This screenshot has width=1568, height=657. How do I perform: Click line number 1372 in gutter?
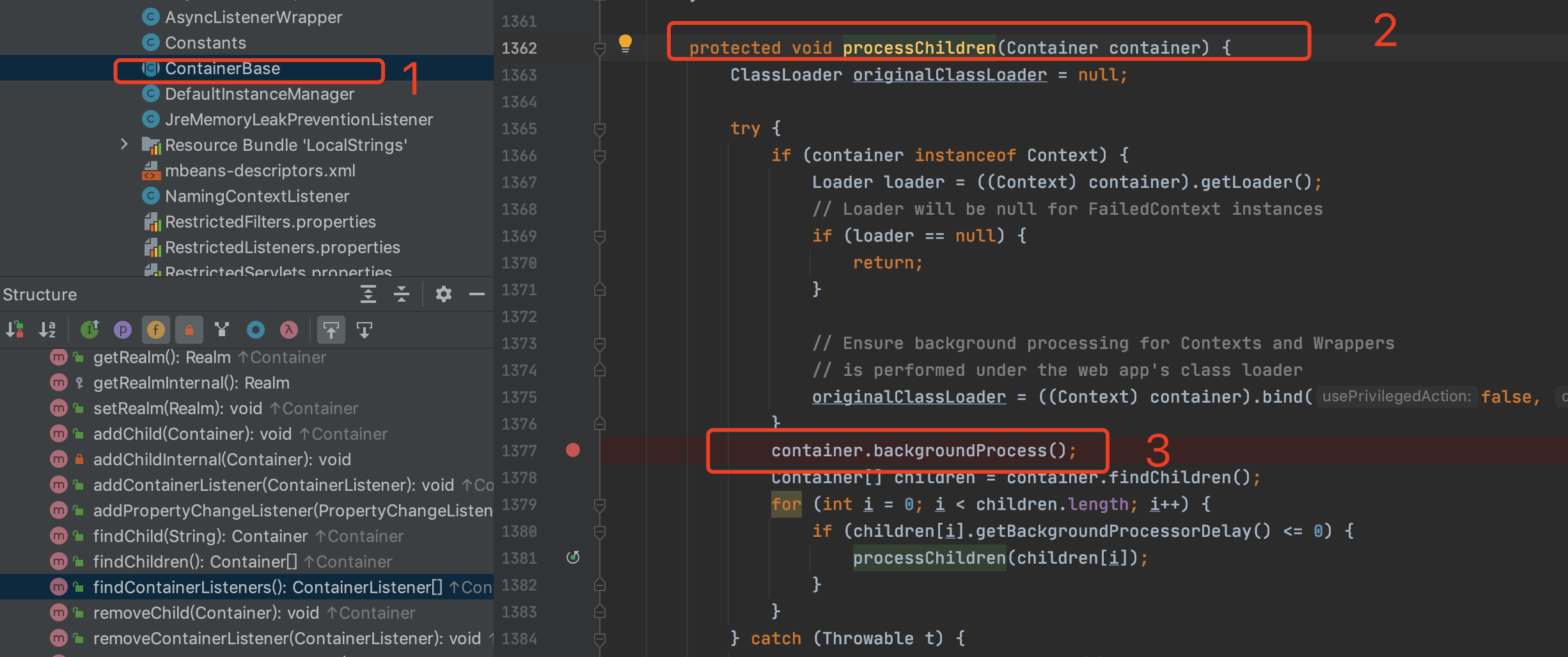point(519,316)
